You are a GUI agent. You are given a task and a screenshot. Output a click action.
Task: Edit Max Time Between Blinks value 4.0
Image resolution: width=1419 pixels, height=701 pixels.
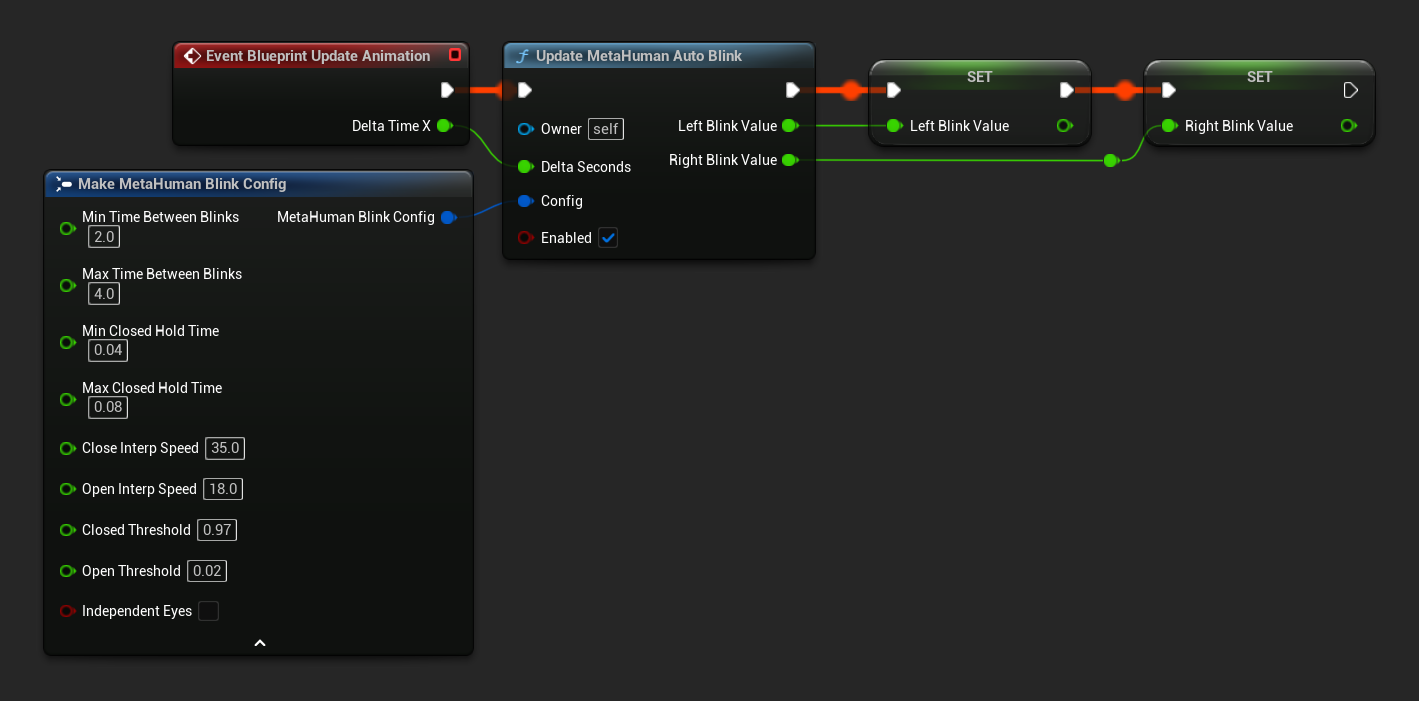coord(103,293)
